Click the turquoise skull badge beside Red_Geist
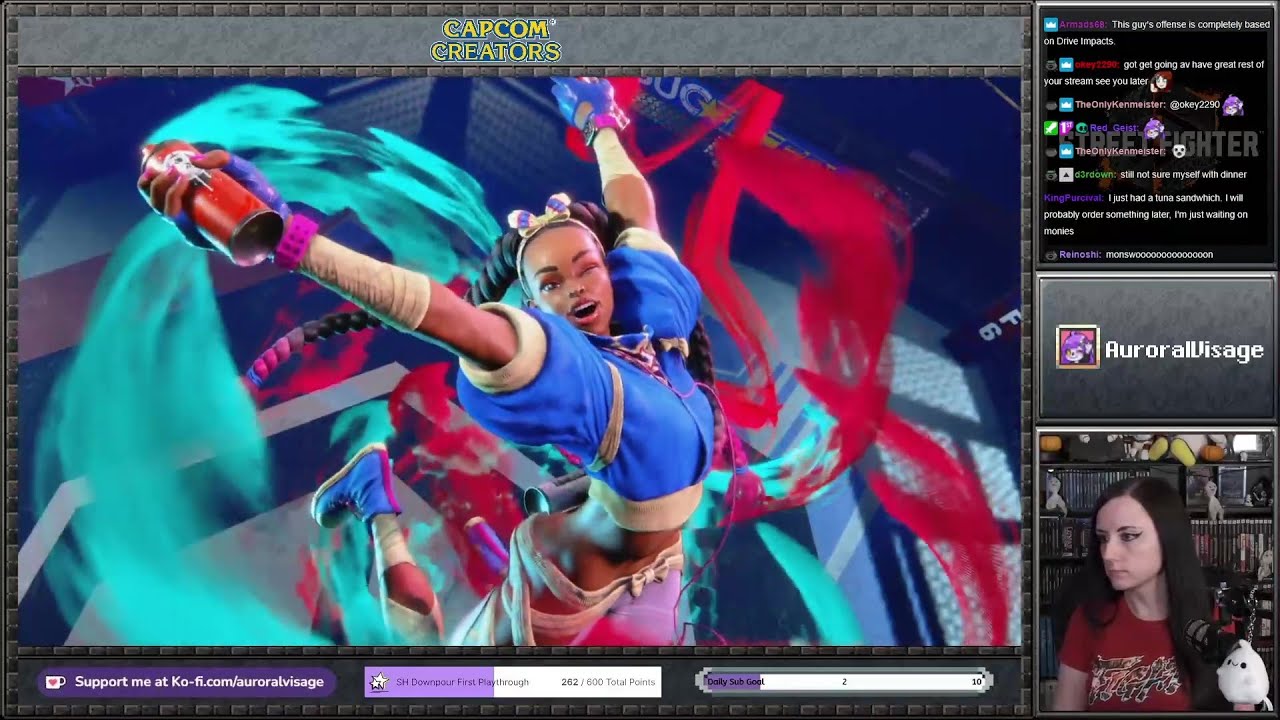Viewport: 1280px width, 720px height. click(x=1081, y=128)
